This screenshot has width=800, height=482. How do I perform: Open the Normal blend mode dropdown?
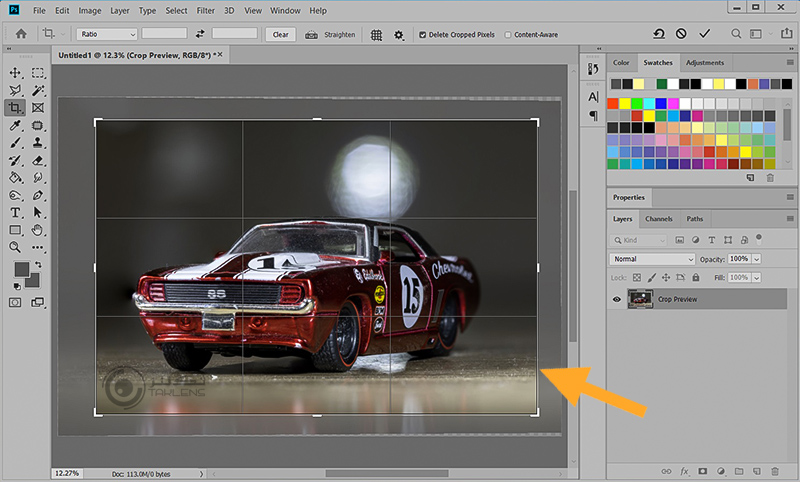tap(651, 259)
